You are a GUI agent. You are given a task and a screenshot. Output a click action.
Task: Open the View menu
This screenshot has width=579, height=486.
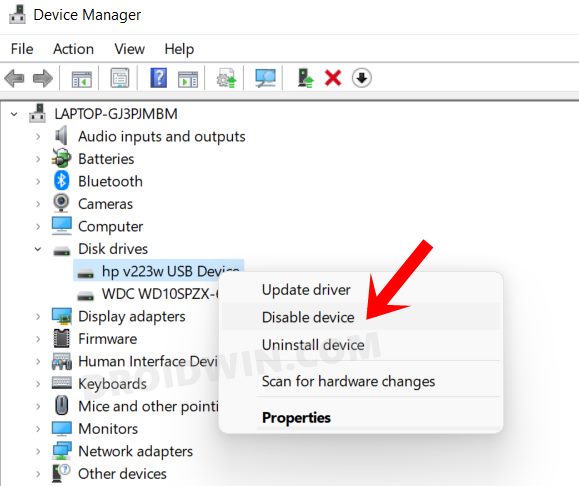[130, 49]
